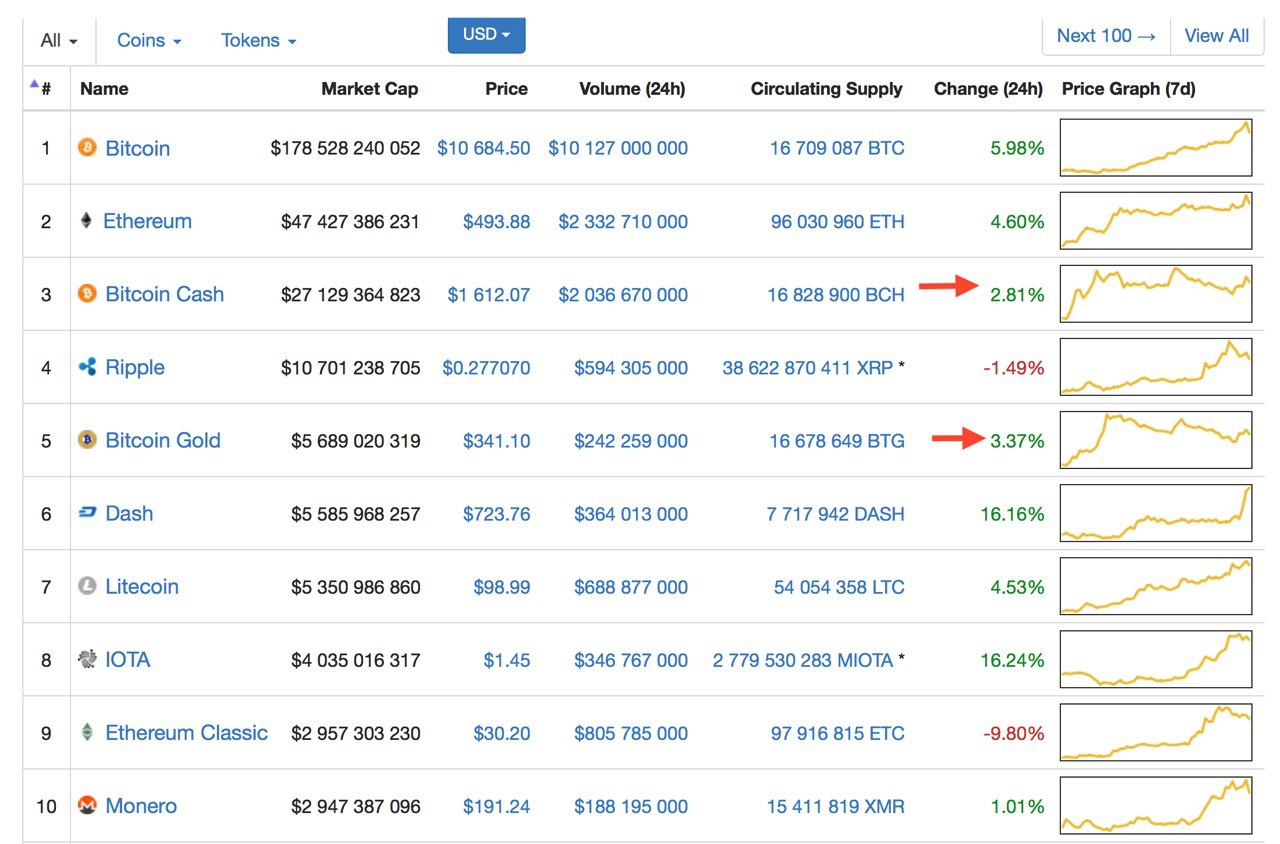The width and height of the screenshot is (1280, 844).
Task: Click Bitcoin 7d price graph thumbnail
Action: [1156, 147]
